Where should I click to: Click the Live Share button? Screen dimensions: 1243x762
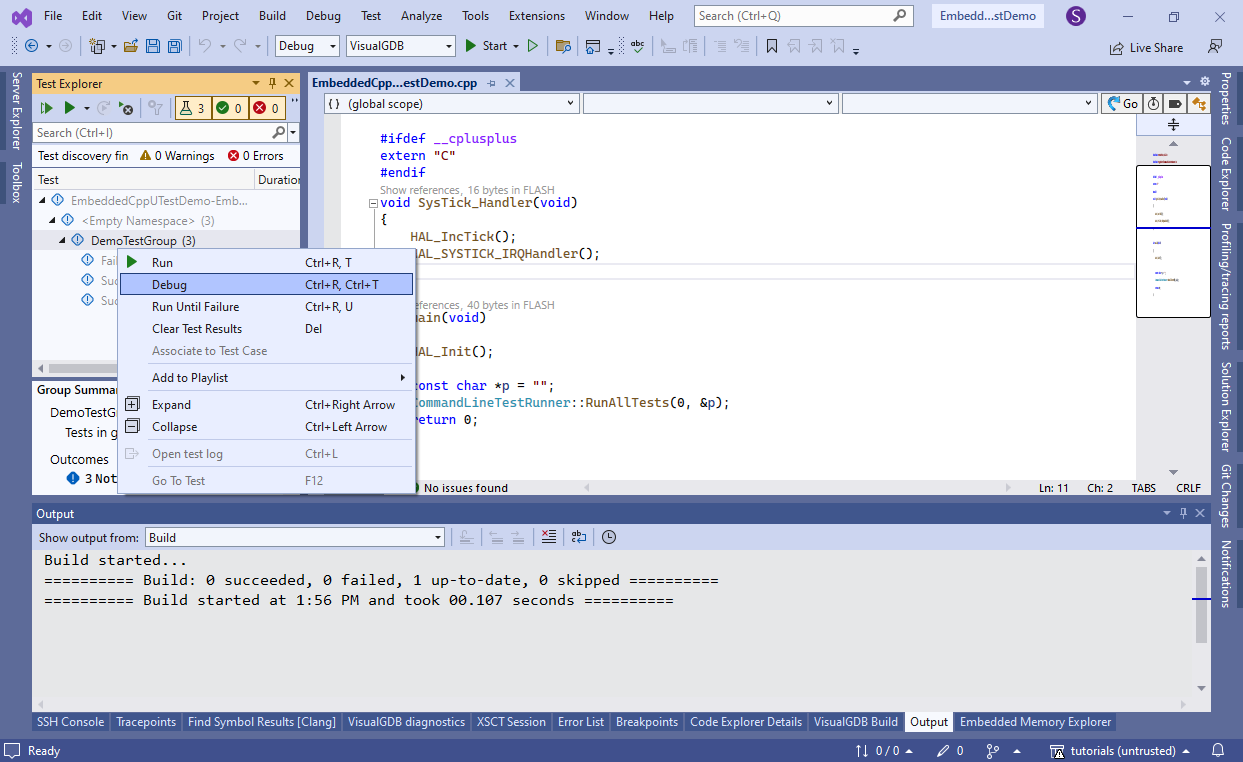pos(1146,47)
